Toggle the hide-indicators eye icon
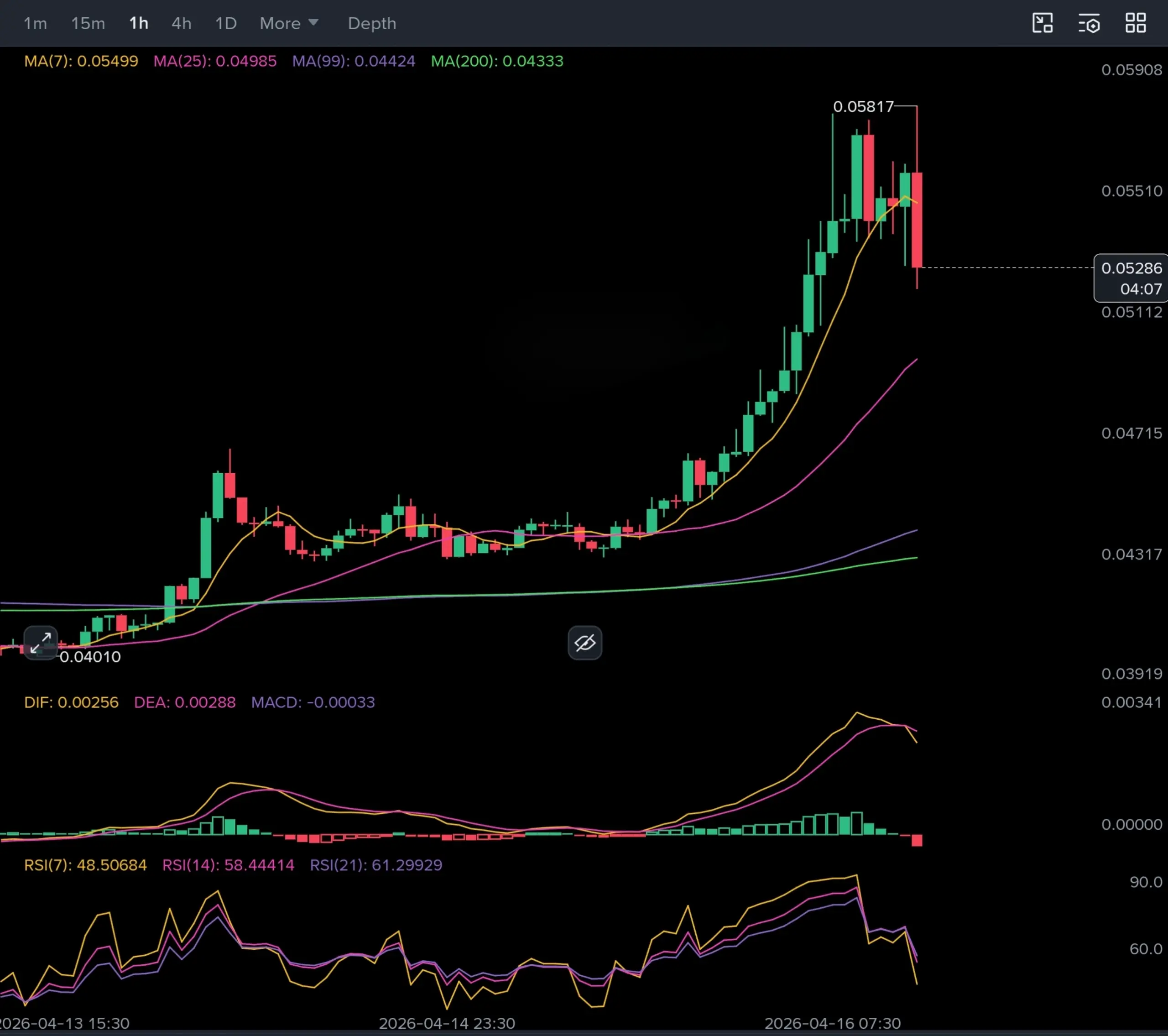Viewport: 1168px width, 1036px height. 584,643
